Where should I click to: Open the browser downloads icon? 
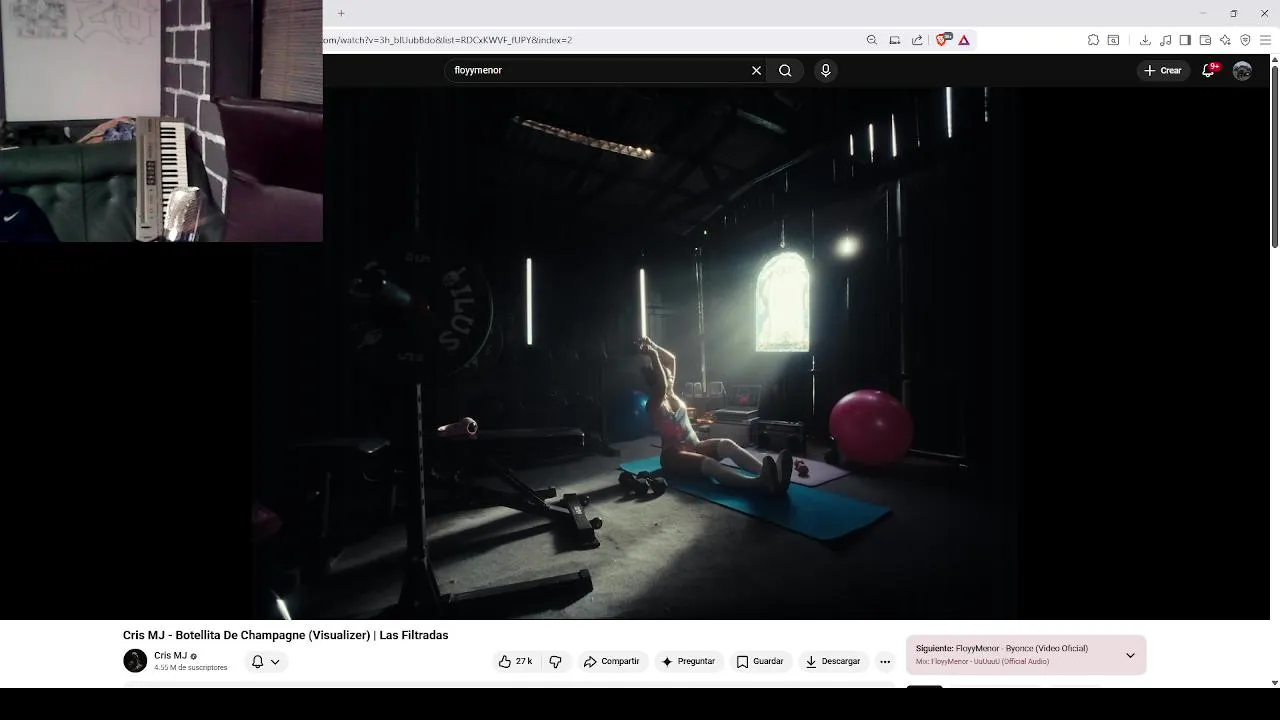1145,40
